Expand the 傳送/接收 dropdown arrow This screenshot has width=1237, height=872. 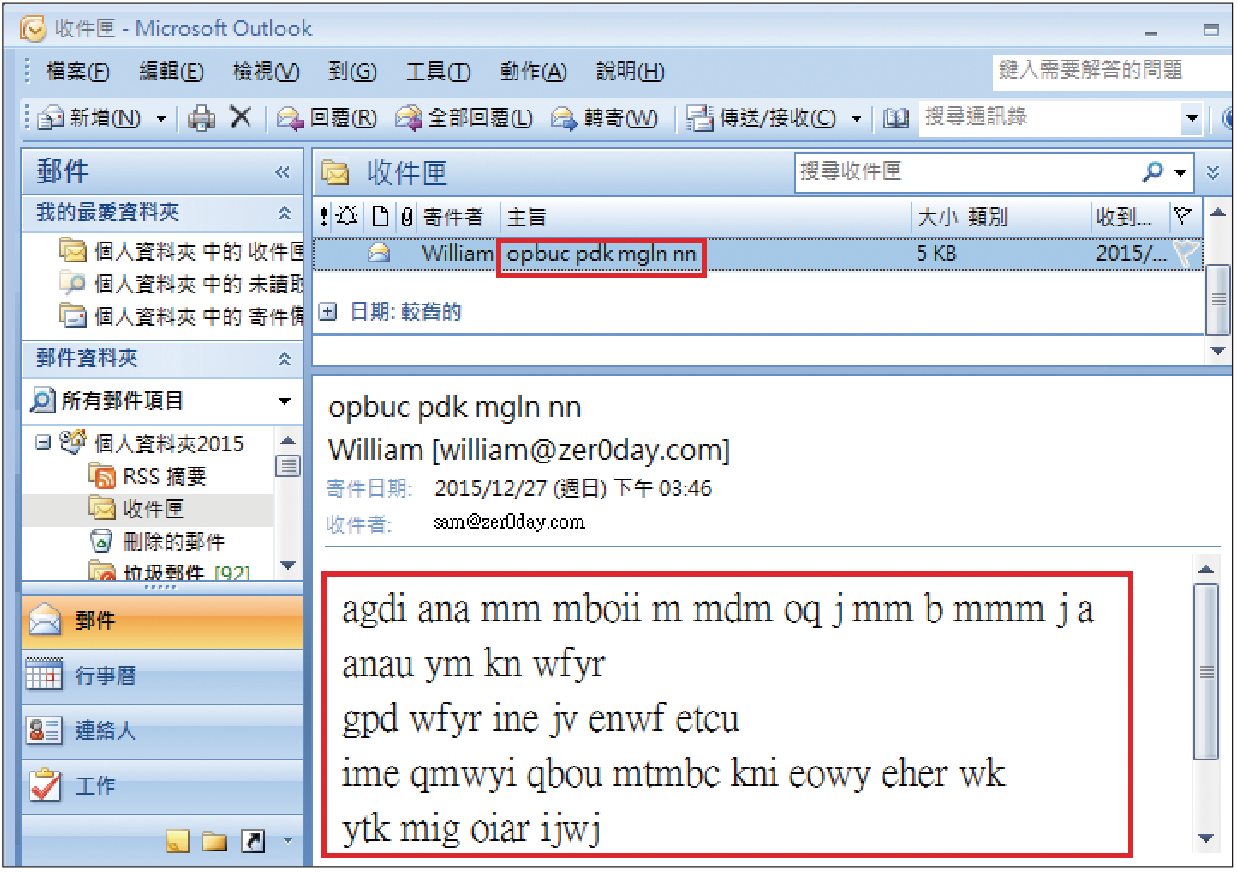(856, 119)
